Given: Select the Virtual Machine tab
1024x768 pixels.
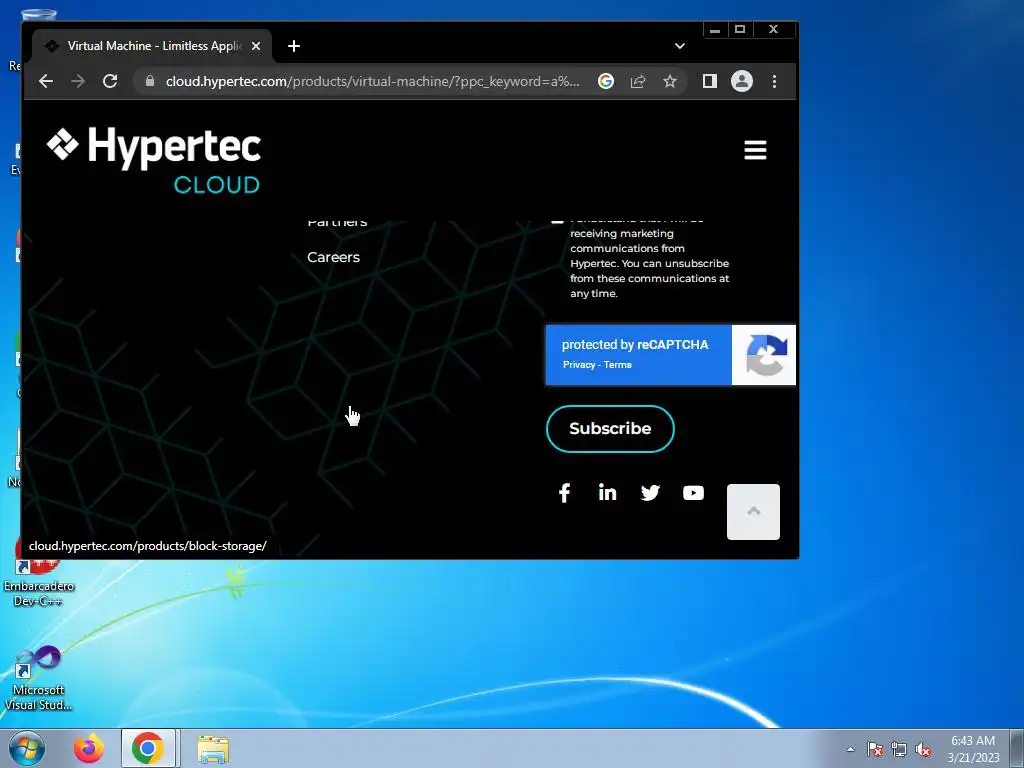Looking at the screenshot, I should 152,46.
